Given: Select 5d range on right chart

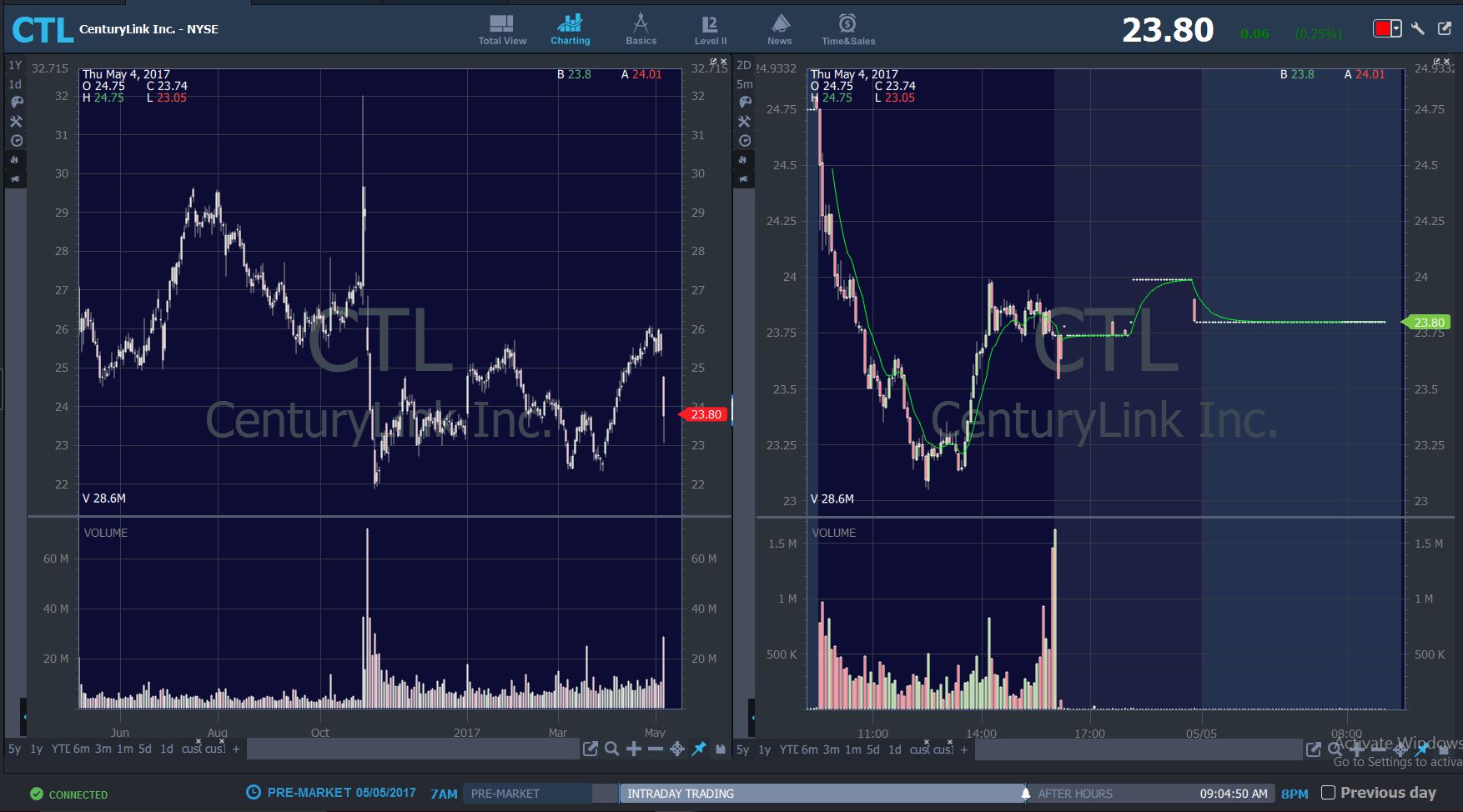Looking at the screenshot, I should (873, 749).
